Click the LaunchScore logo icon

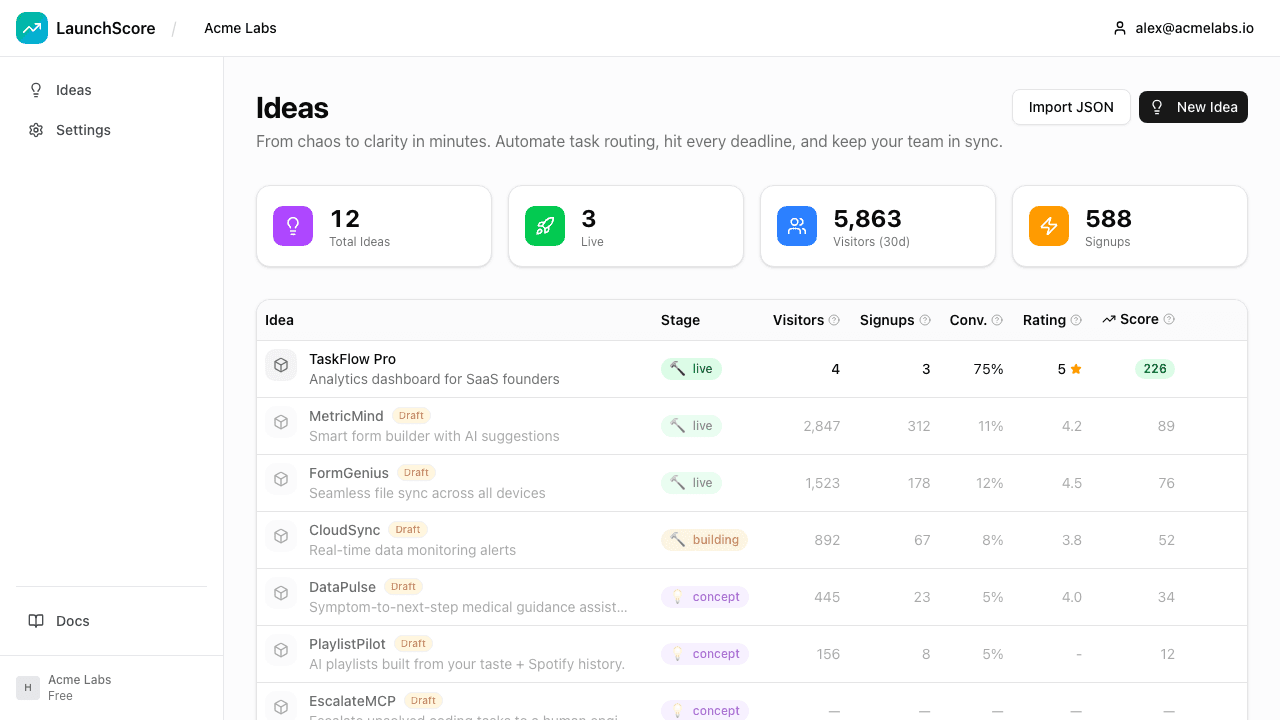point(32,28)
